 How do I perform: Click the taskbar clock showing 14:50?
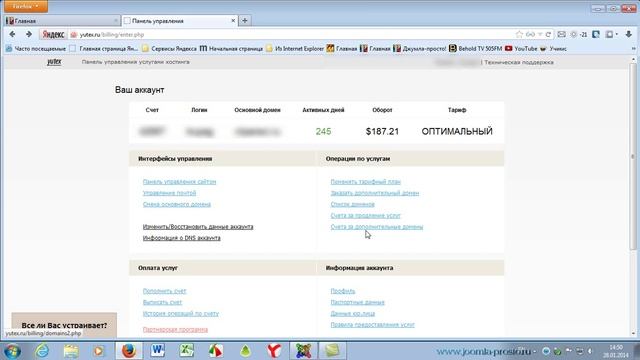616,351
